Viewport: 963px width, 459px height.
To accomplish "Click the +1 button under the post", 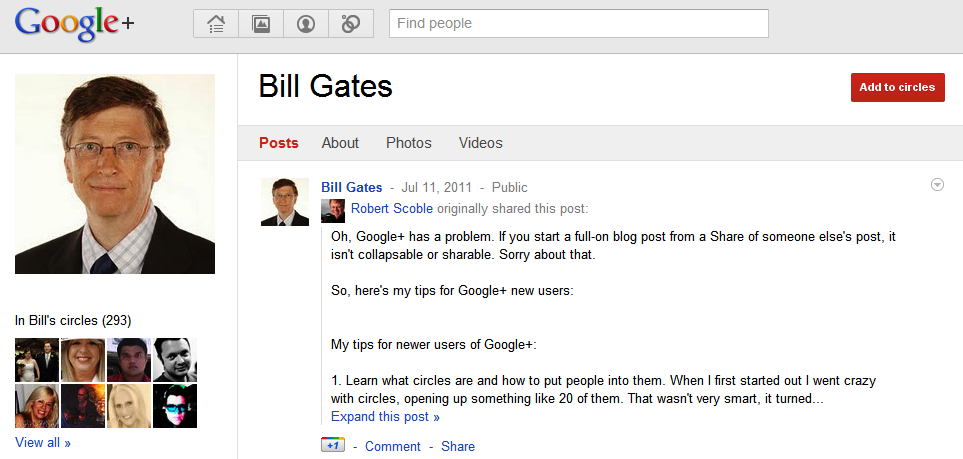I will point(333,445).
